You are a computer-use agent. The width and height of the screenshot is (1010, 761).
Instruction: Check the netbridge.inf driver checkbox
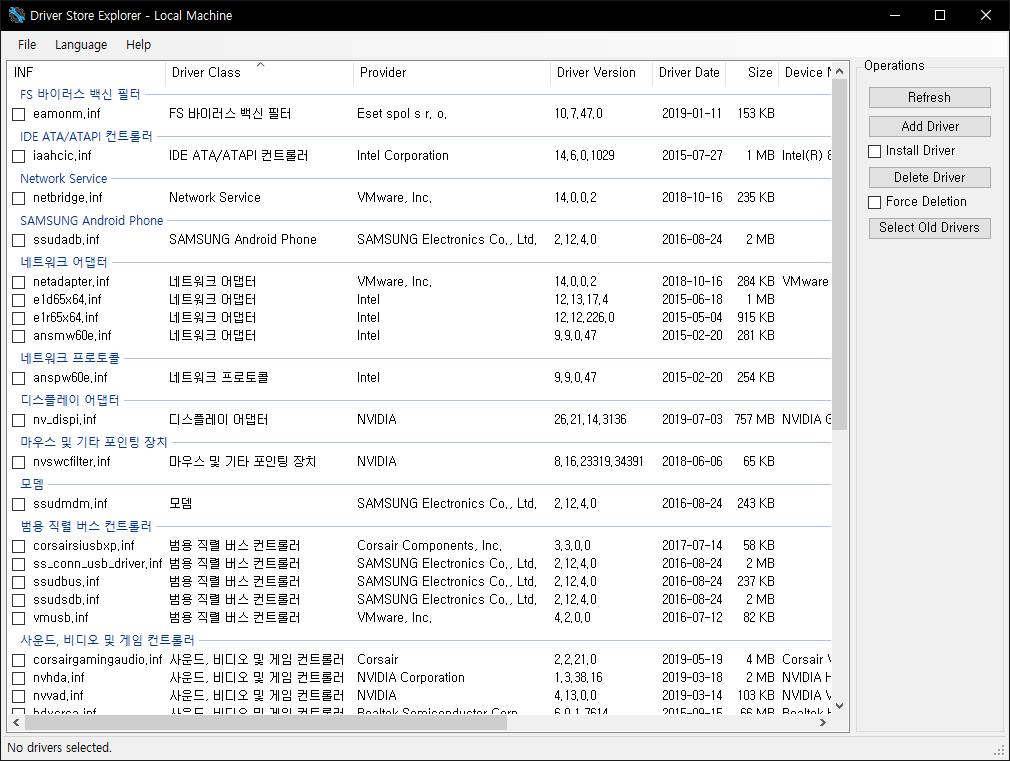[x=19, y=198]
